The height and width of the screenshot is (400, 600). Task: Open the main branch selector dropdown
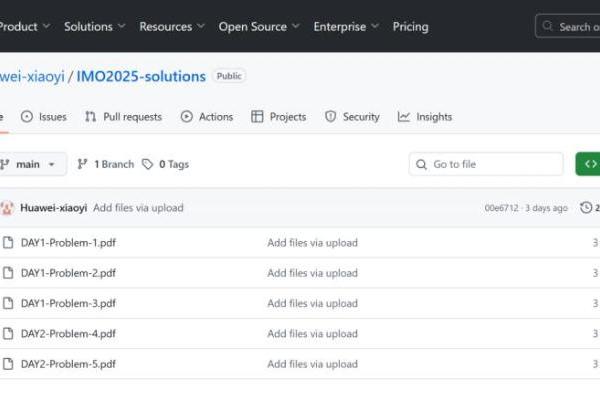[33, 164]
